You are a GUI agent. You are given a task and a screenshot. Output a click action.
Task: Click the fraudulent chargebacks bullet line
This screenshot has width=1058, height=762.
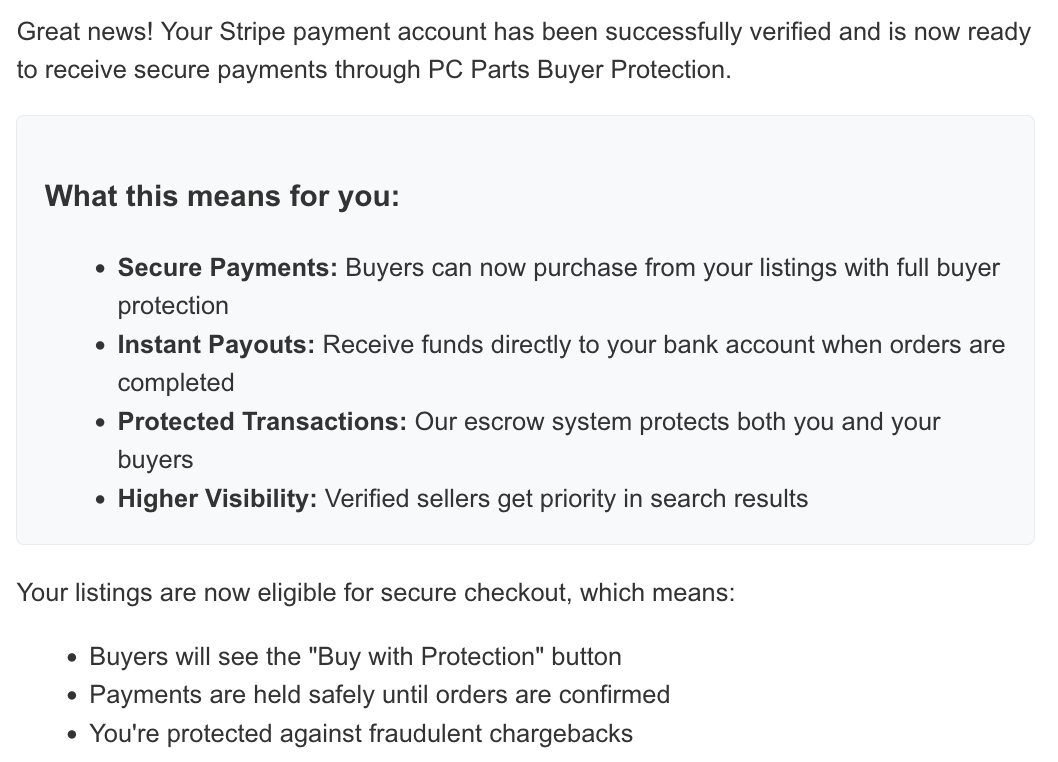click(361, 734)
